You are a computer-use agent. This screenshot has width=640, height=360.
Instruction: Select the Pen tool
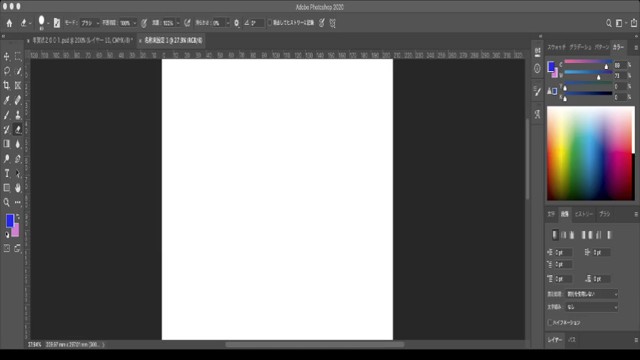18,158
